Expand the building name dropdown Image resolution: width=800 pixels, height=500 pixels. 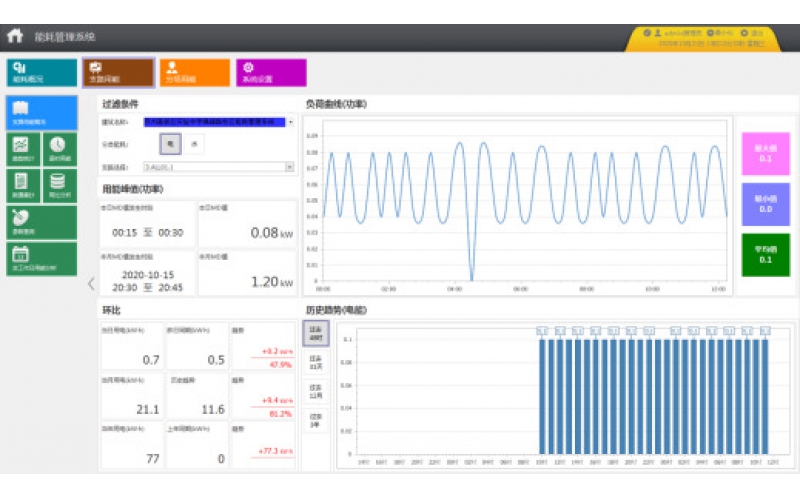290,122
